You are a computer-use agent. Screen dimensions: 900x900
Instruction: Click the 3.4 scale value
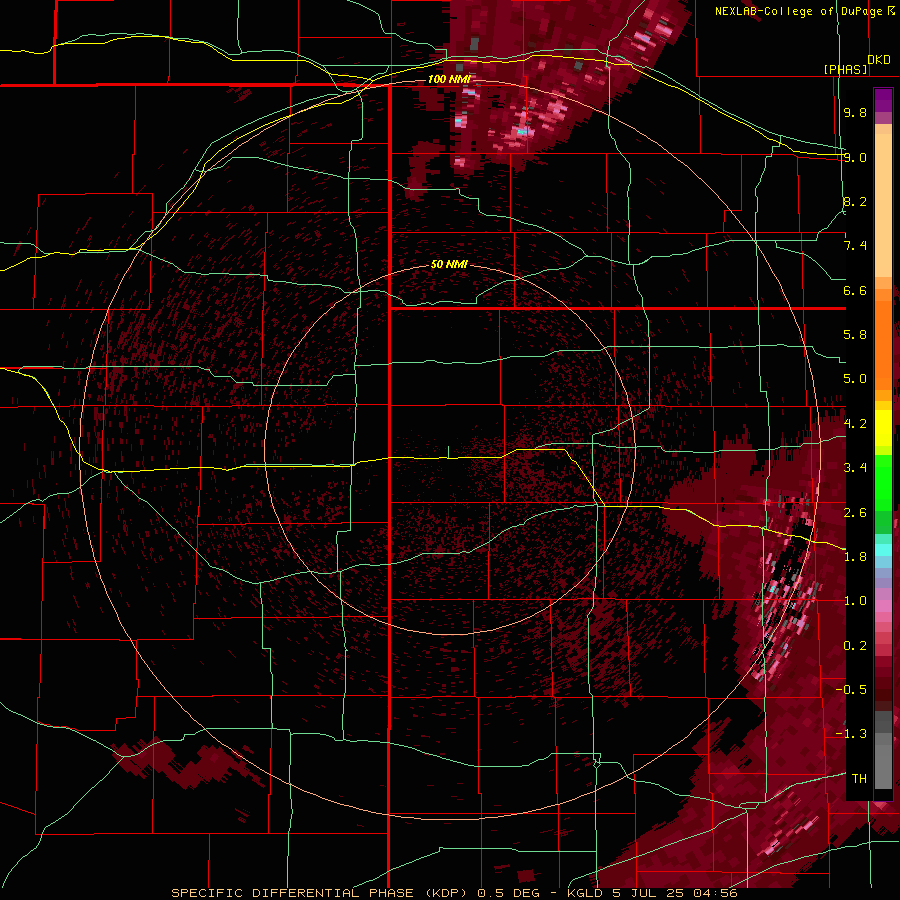tap(855, 468)
